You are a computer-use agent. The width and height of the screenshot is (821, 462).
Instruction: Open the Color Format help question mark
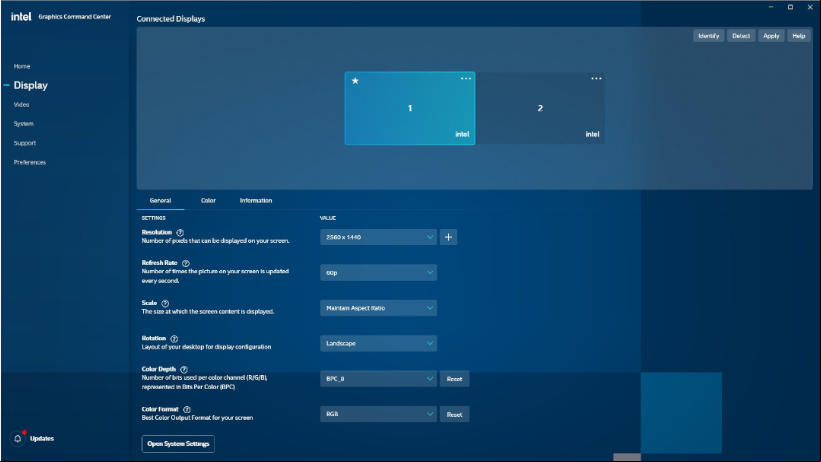click(186, 410)
